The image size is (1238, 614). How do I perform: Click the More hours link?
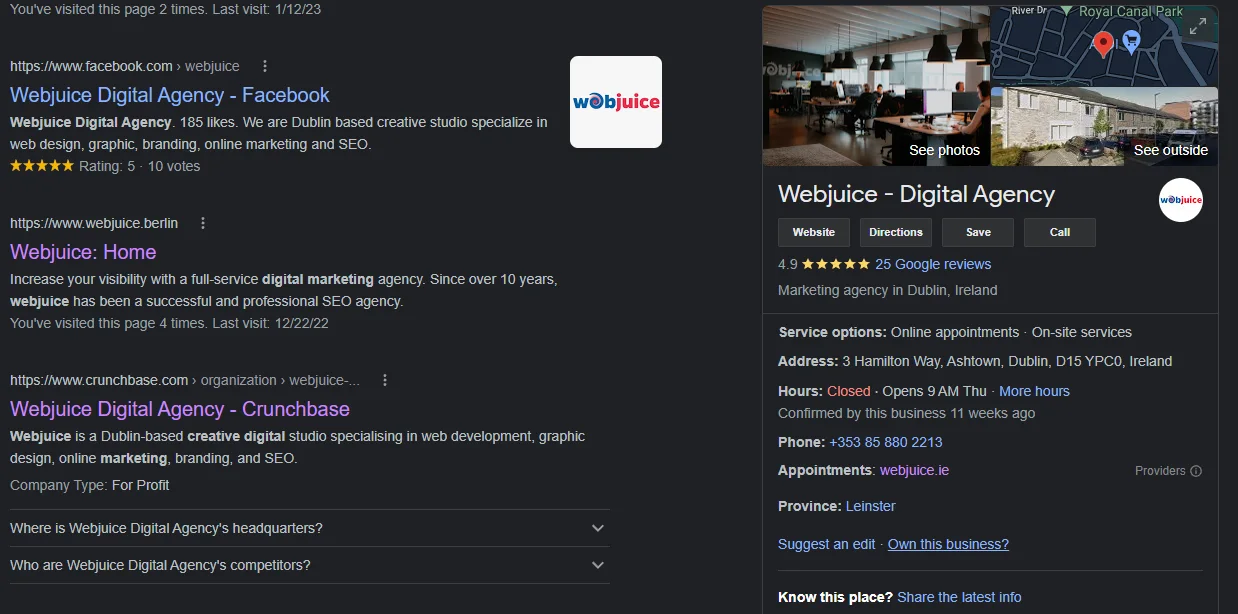click(1034, 391)
